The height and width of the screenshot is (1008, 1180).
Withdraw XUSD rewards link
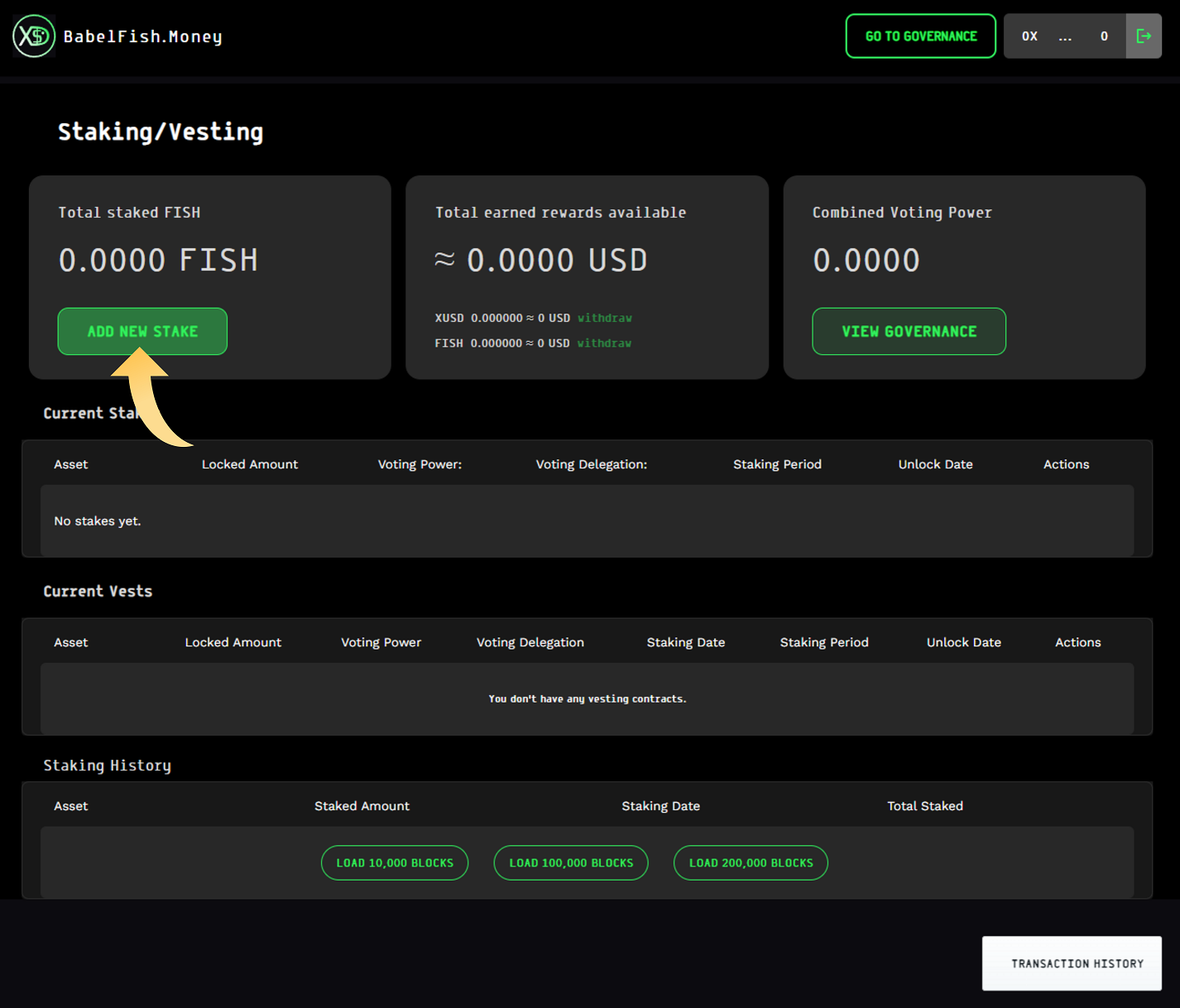[604, 318]
